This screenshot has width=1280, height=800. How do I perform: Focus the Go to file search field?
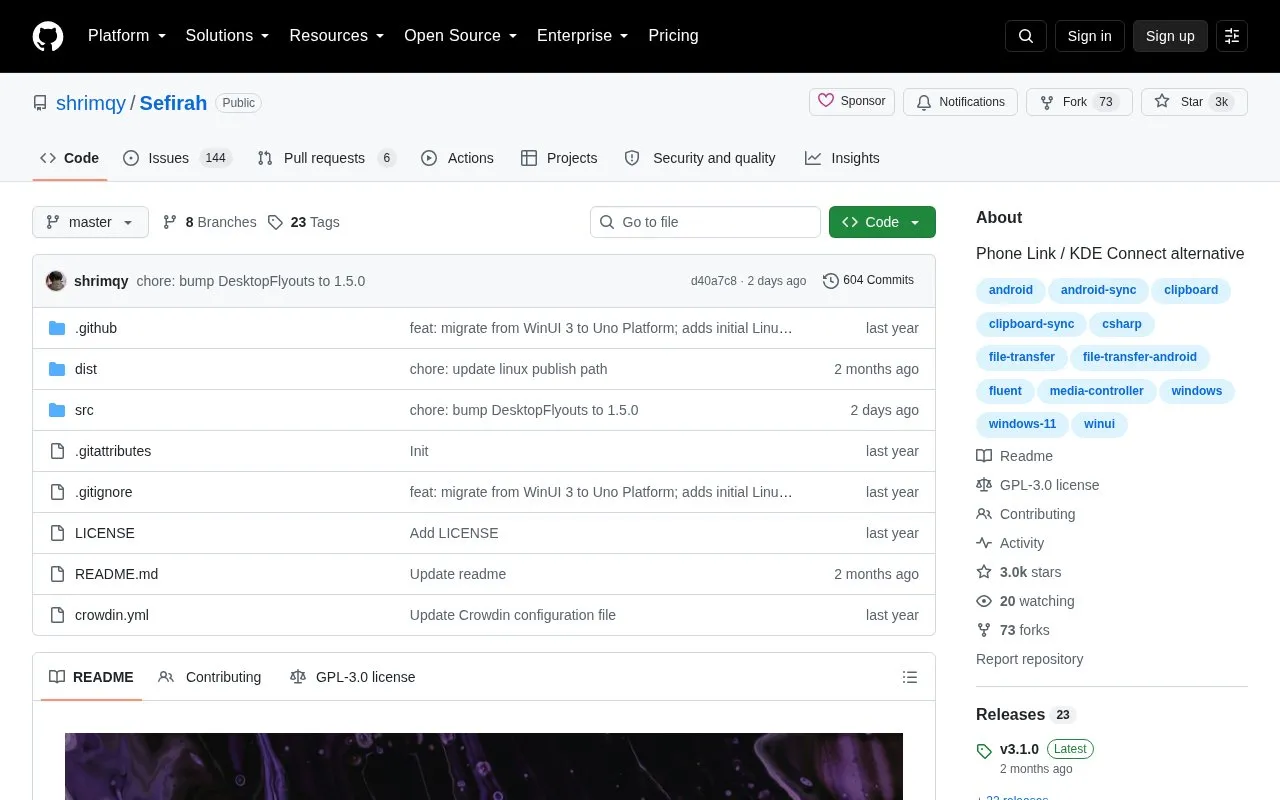(x=705, y=222)
